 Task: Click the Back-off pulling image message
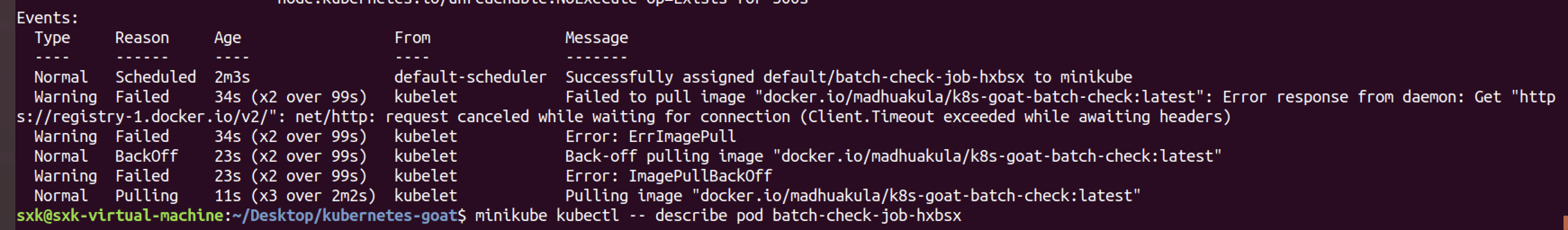[x=893, y=156]
